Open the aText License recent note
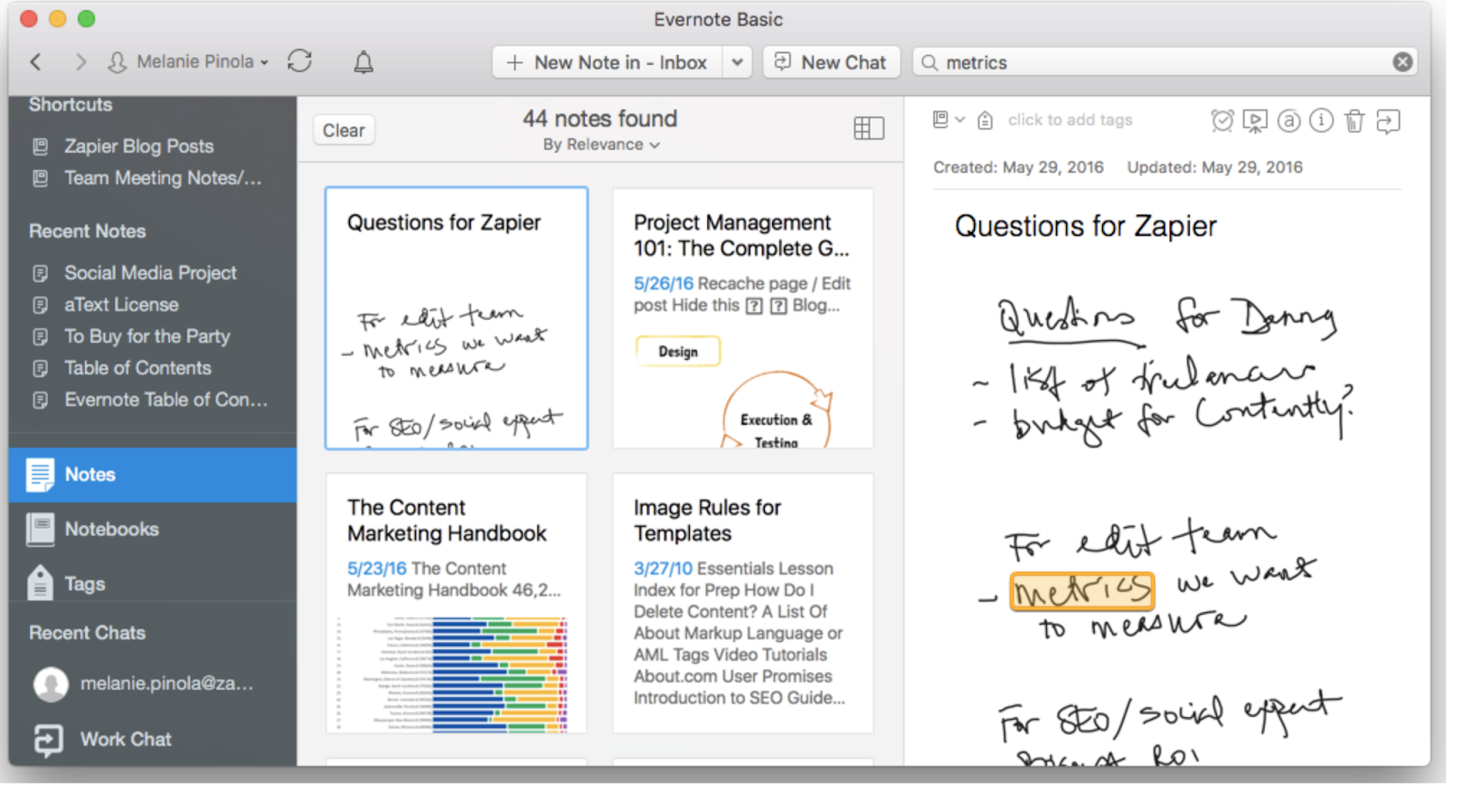This screenshot has height=812, width=1462. coord(122,305)
